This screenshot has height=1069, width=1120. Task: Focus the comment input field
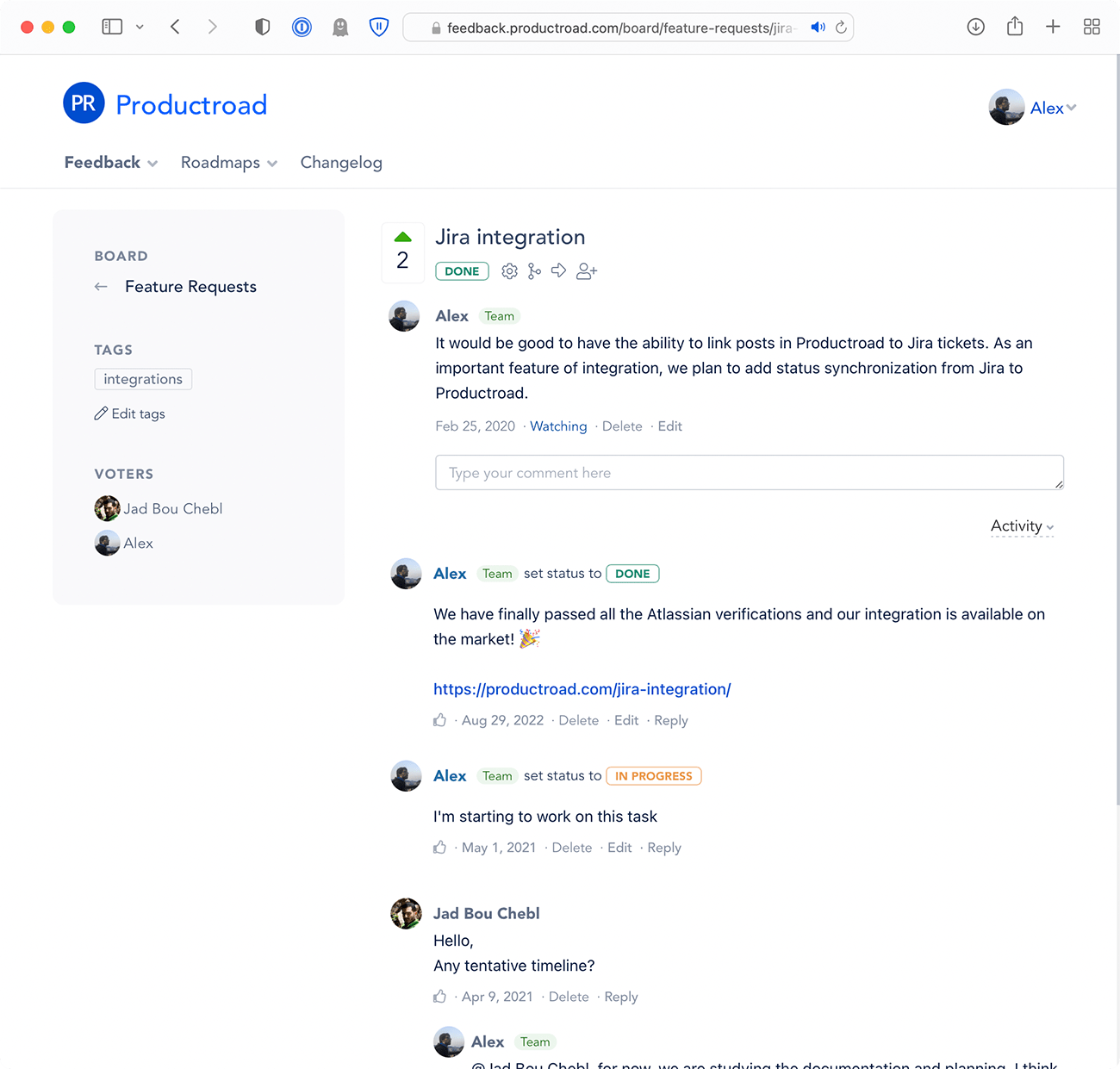[750, 473]
